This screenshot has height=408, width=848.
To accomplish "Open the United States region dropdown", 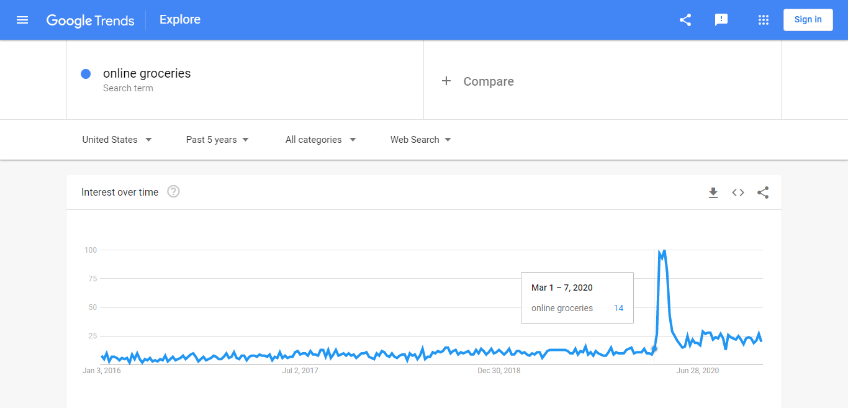I will 117,140.
